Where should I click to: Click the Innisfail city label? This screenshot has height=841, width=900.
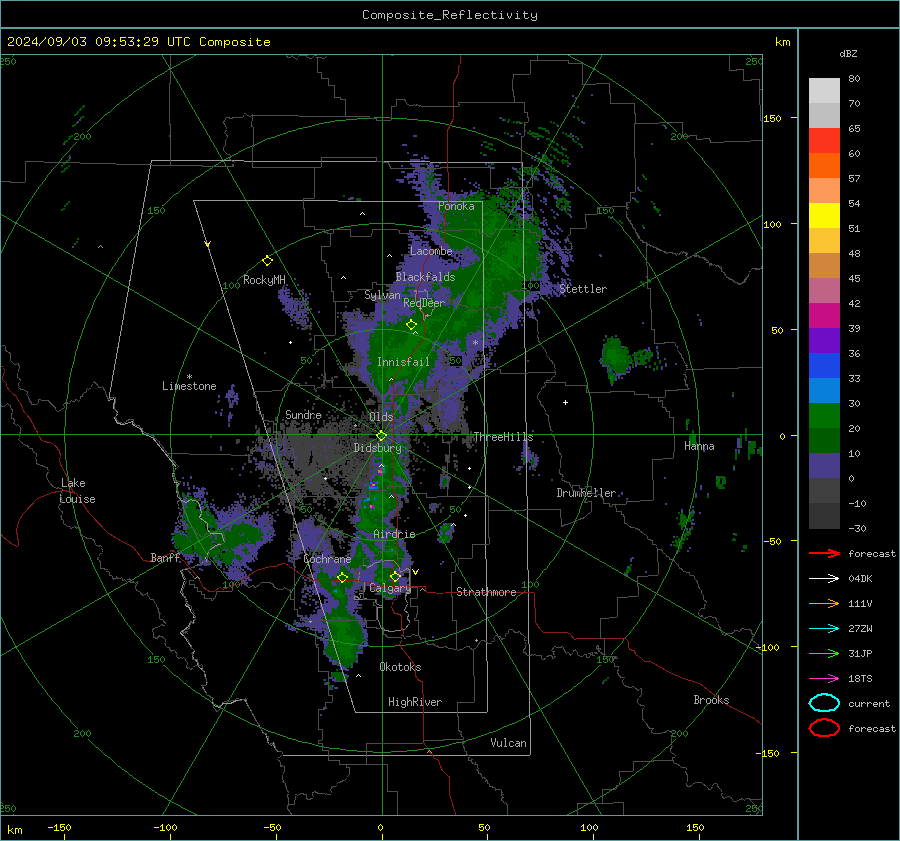tap(403, 362)
